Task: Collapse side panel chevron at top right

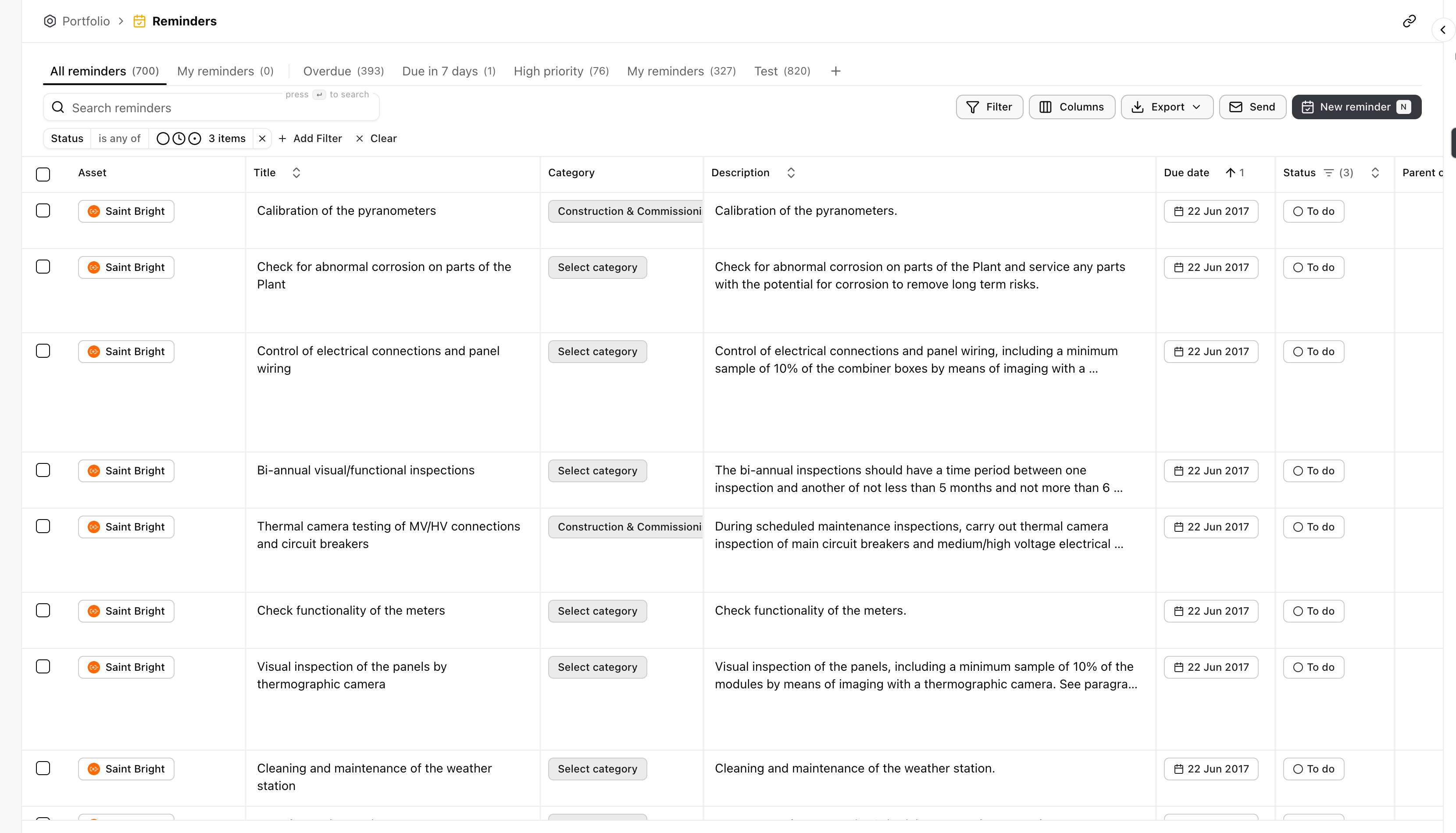Action: pyautogui.click(x=1443, y=30)
